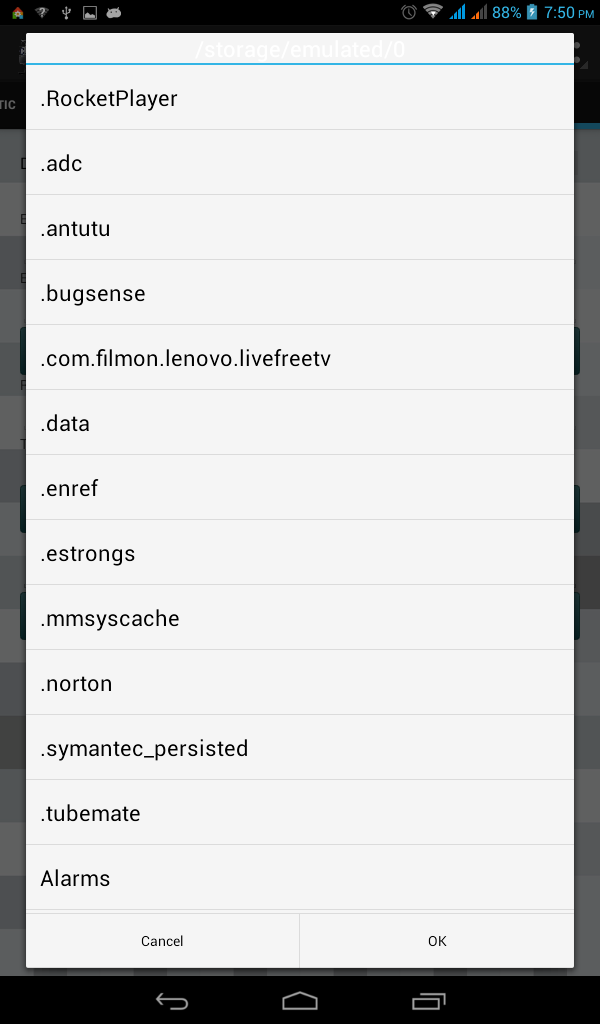The height and width of the screenshot is (1024, 600).
Task: Tap the battery status icon
Action: tap(532, 12)
